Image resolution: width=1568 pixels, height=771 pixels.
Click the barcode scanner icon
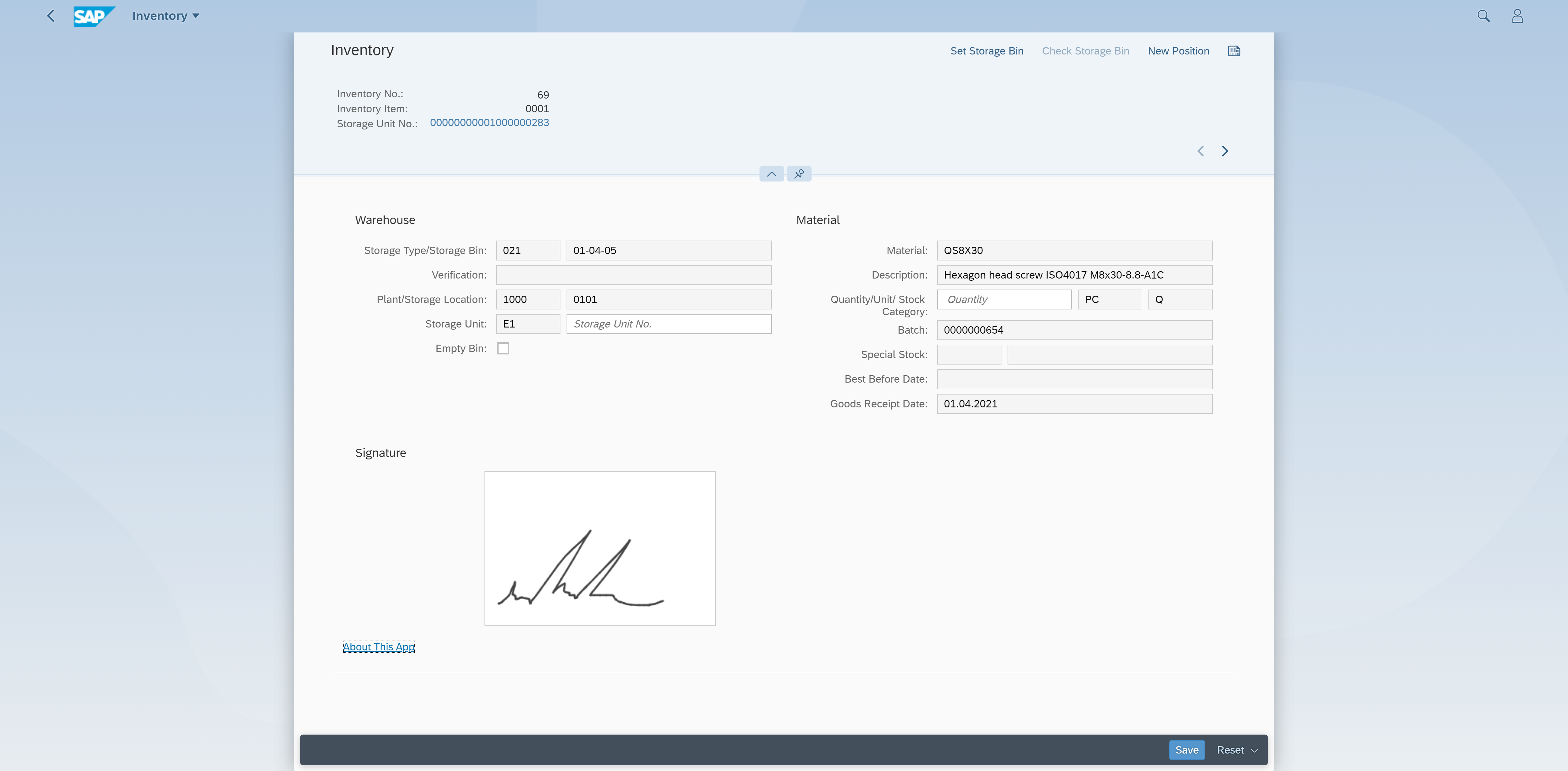(x=1234, y=51)
